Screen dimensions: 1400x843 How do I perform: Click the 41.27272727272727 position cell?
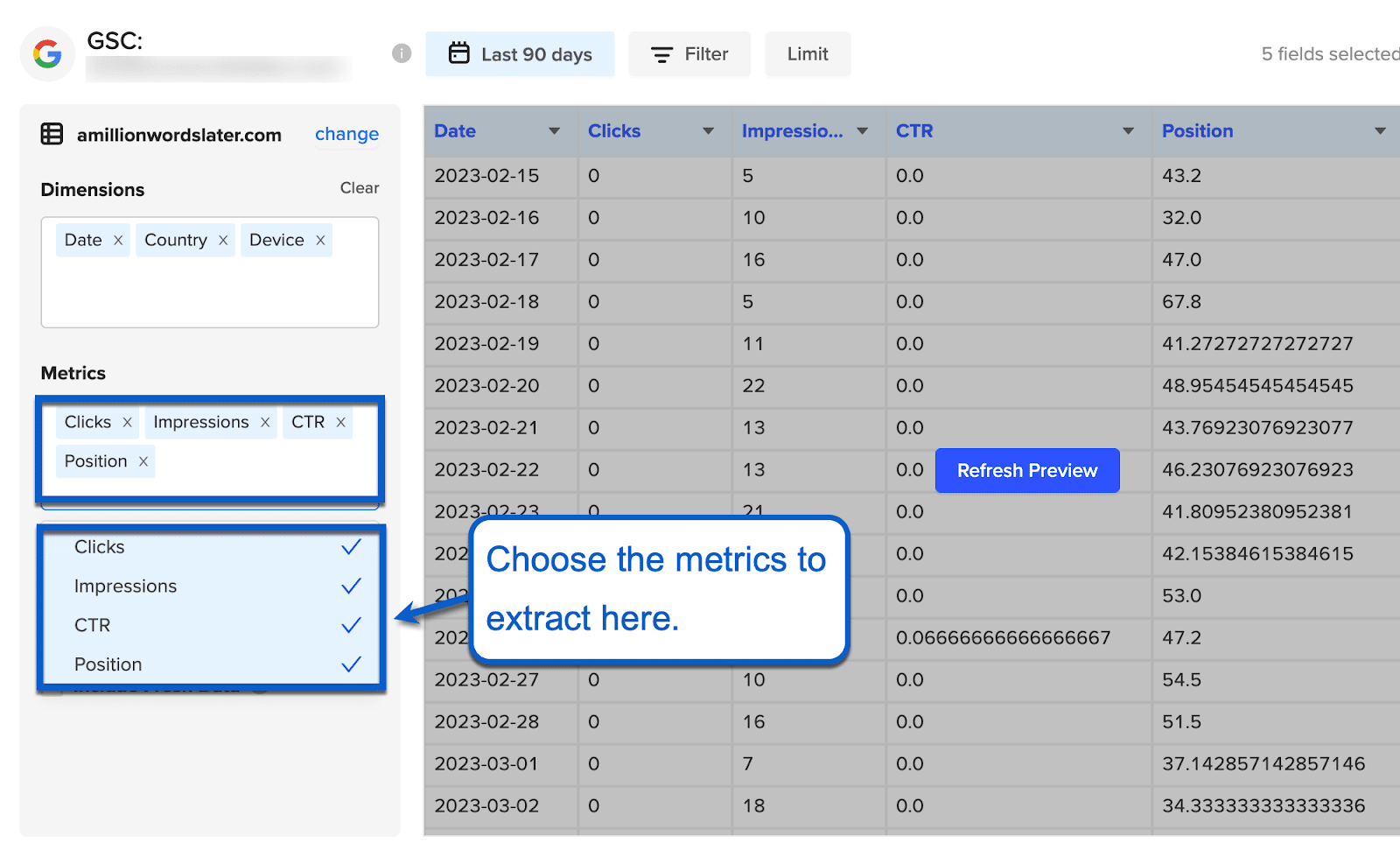[x=1275, y=344]
